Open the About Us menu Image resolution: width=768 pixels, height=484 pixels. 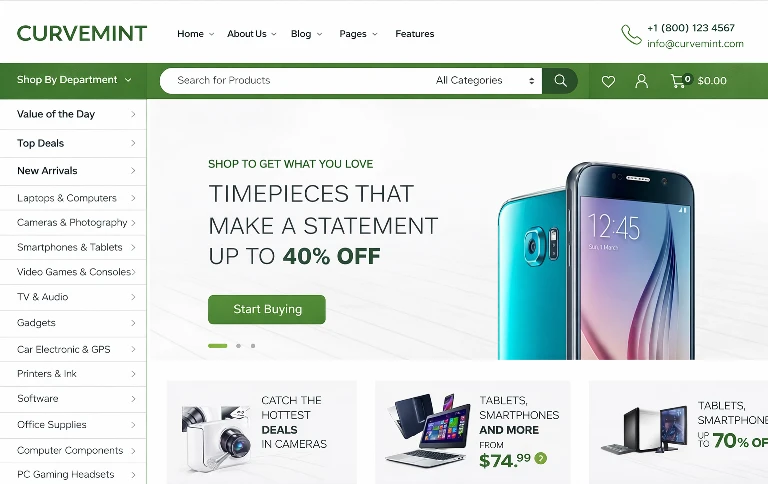252,34
